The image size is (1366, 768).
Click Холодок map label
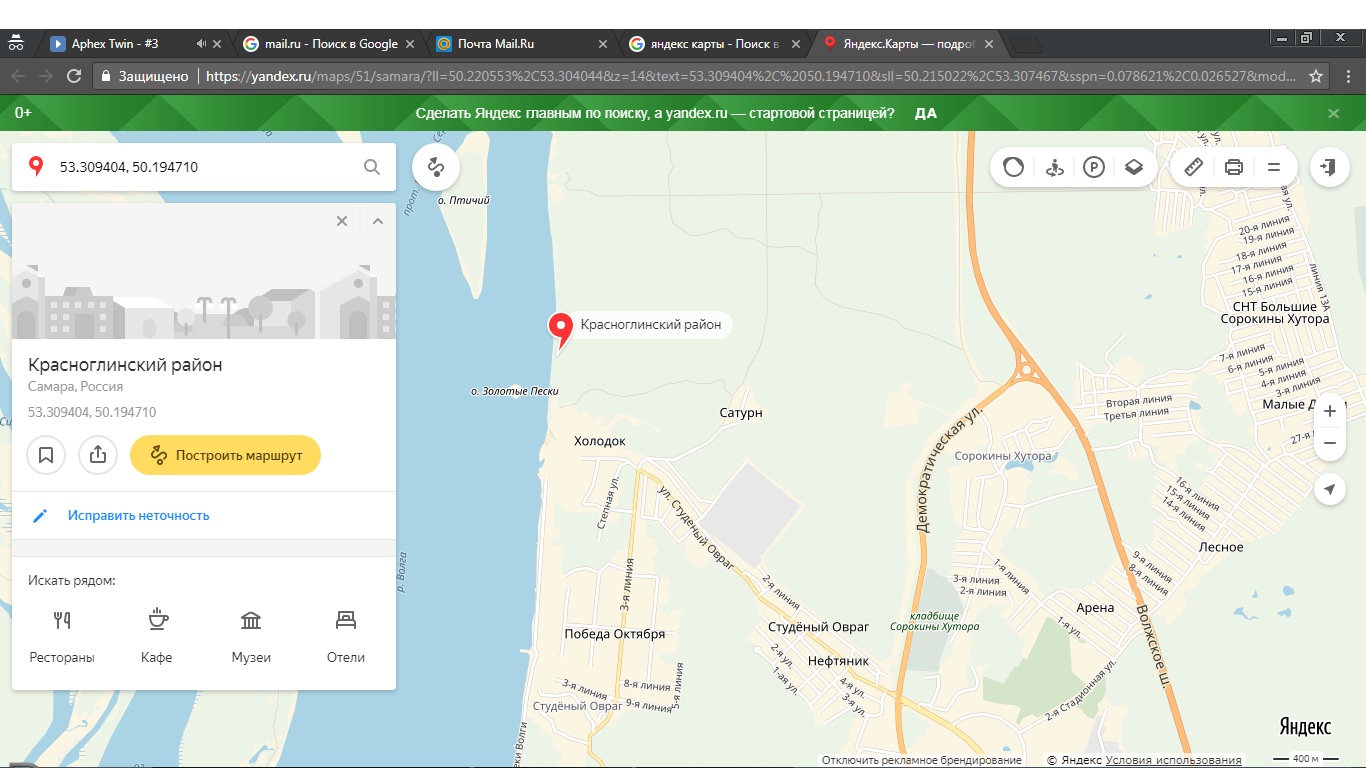coord(600,441)
